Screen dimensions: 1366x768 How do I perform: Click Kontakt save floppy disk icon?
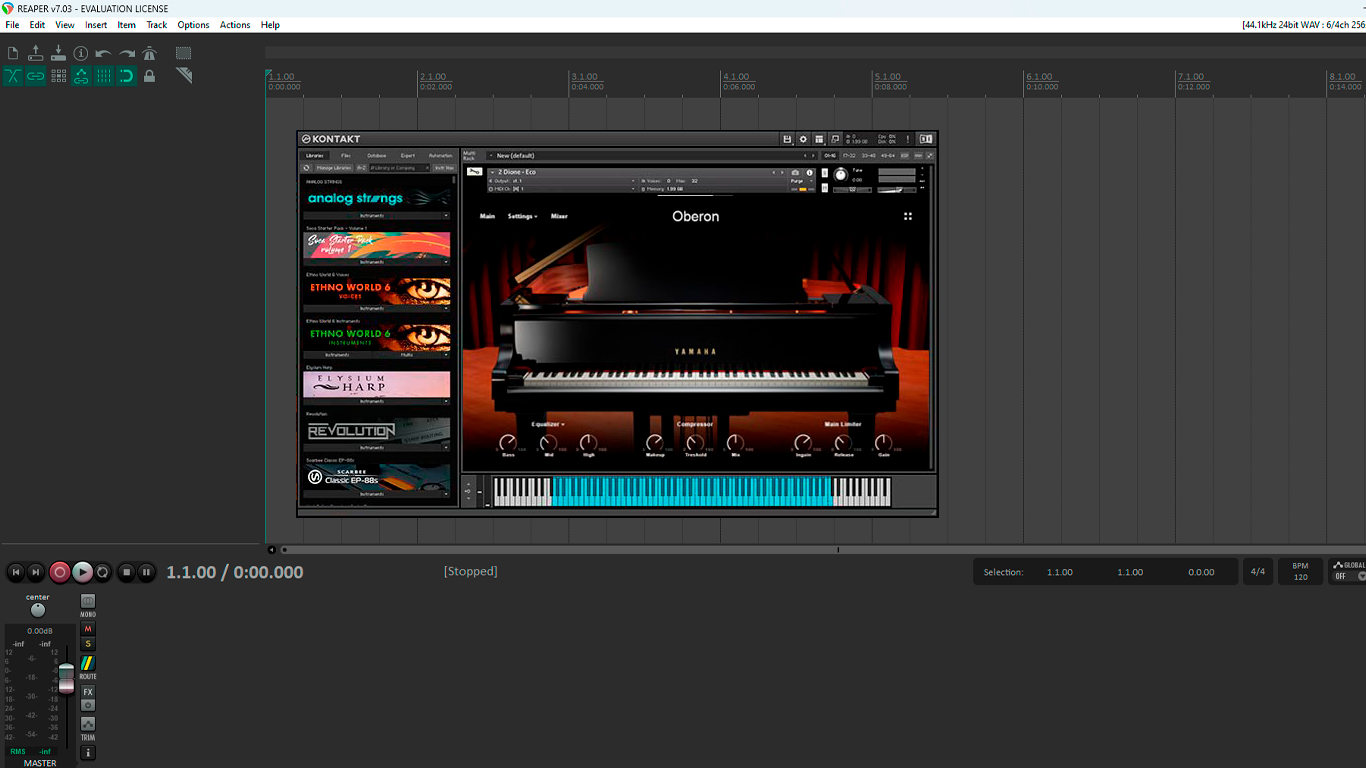click(787, 139)
